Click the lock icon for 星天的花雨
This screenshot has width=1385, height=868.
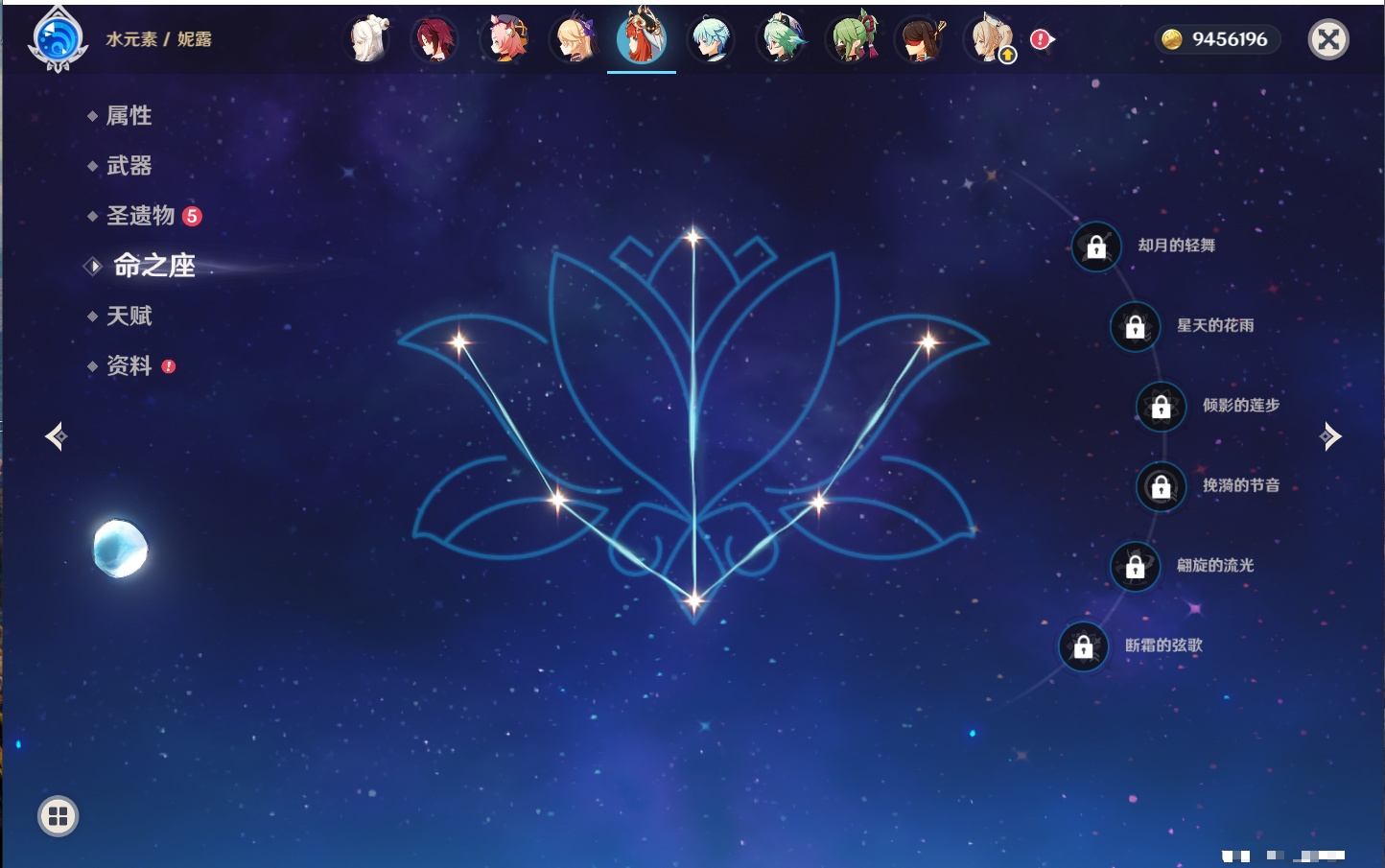(x=1135, y=326)
